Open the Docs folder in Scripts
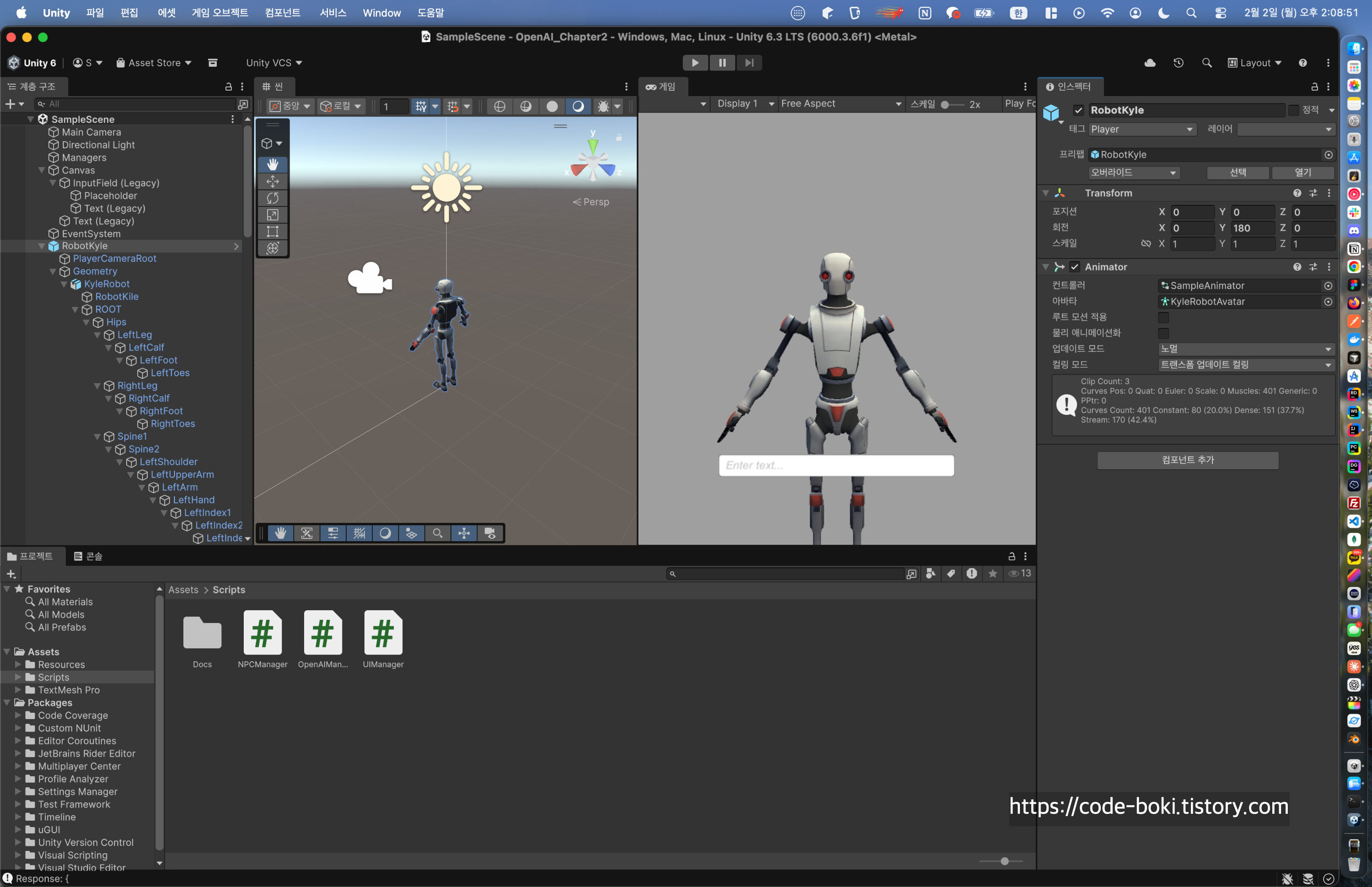Viewport: 1372px width, 887px height. (202, 640)
